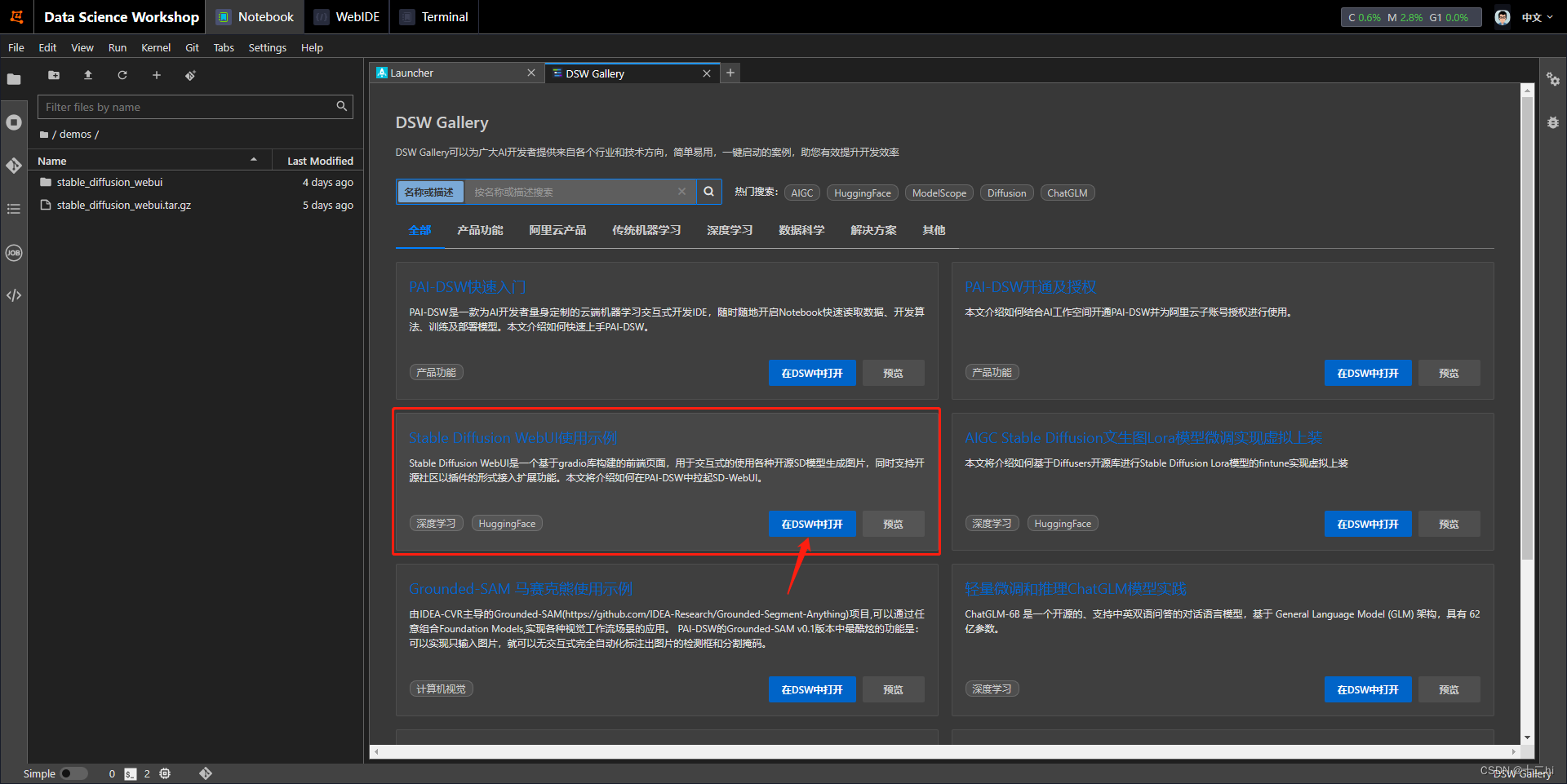Image resolution: width=1567 pixels, height=784 pixels.
Task: Click the upload files icon
Action: click(88, 75)
